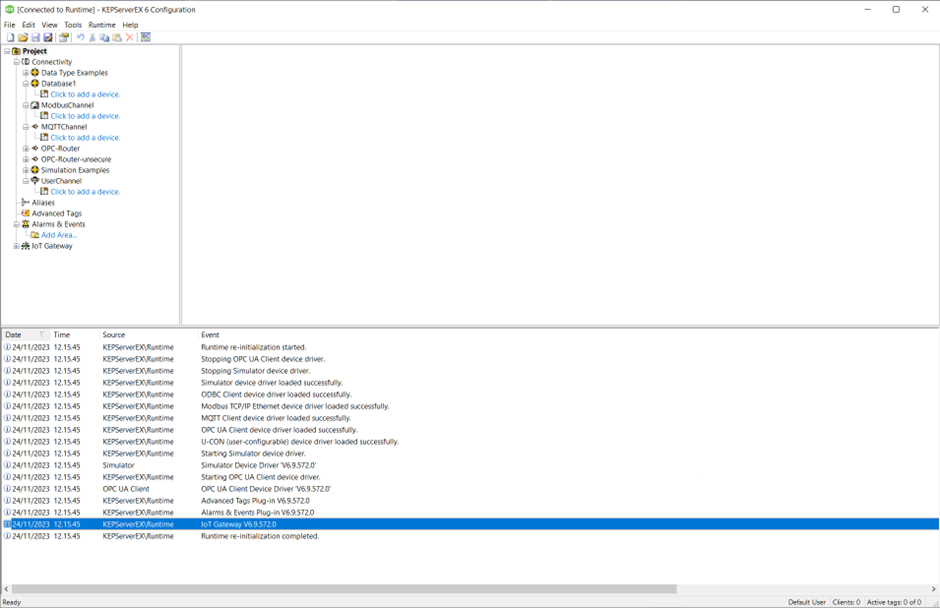Viewport: 940px width, 608px height.
Task: Click the Advanced Tags node icon
Action: 25,213
